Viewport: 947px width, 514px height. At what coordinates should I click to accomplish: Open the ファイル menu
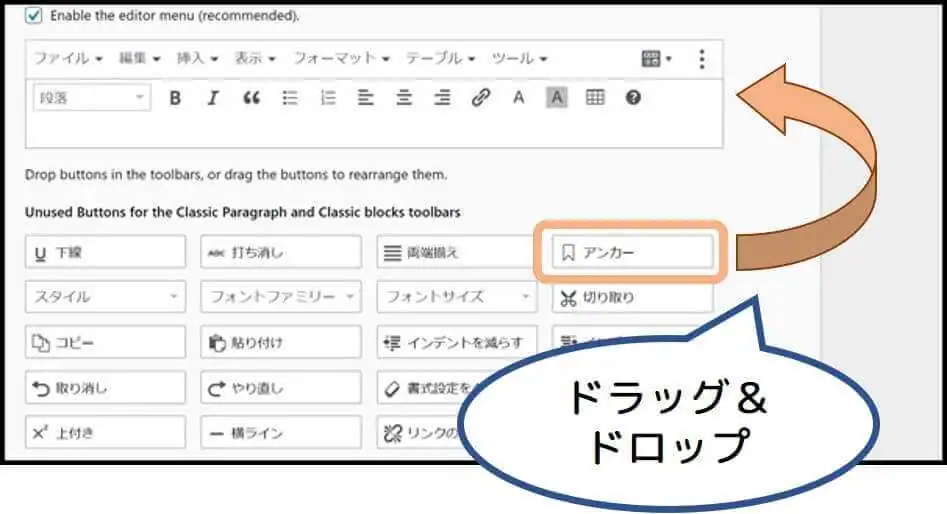tap(68, 58)
